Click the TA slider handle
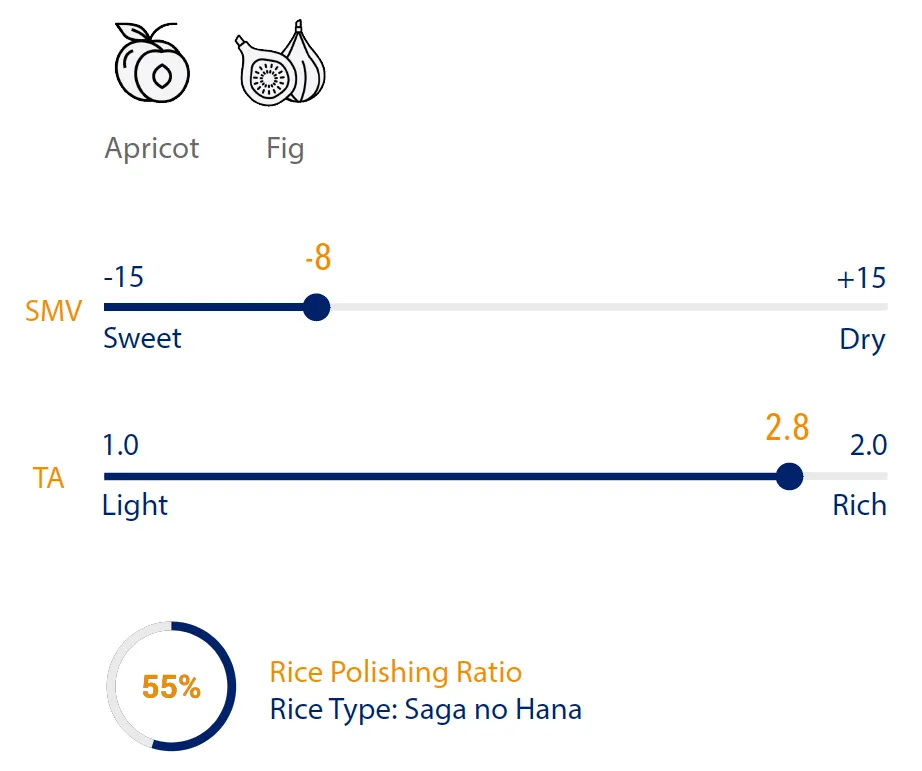 click(789, 477)
